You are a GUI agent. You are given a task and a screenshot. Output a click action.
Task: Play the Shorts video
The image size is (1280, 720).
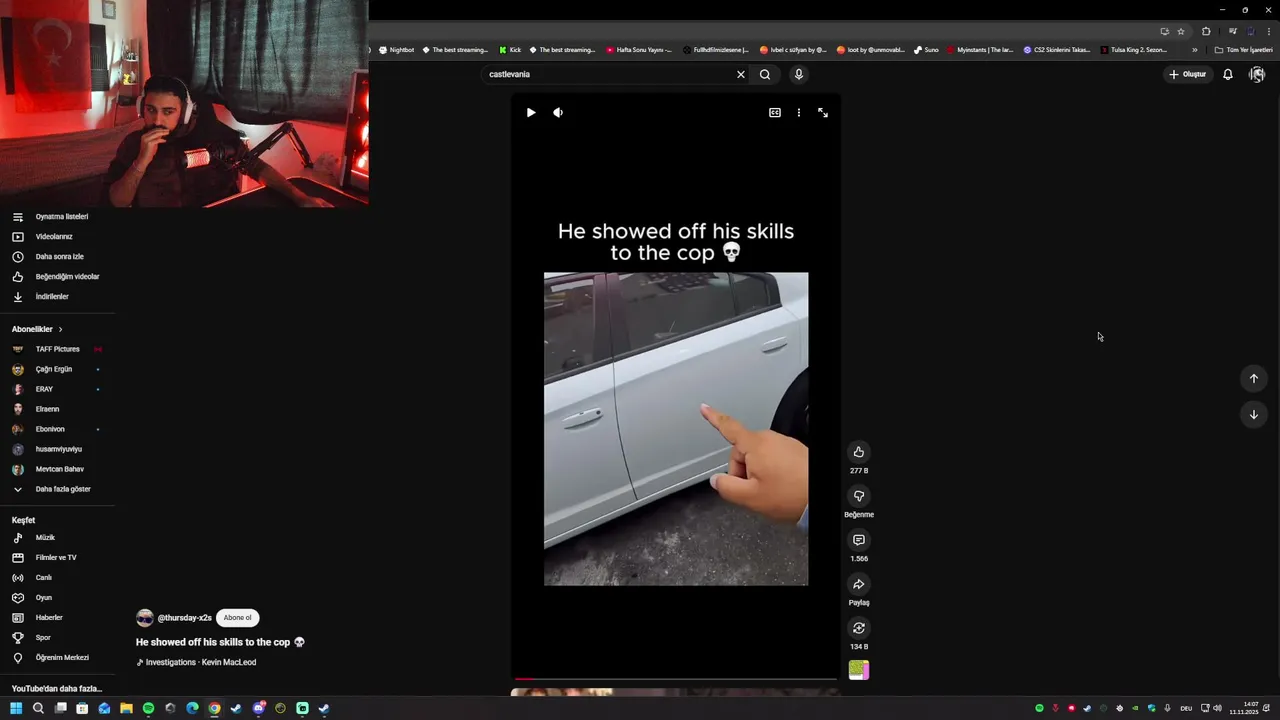point(531,113)
